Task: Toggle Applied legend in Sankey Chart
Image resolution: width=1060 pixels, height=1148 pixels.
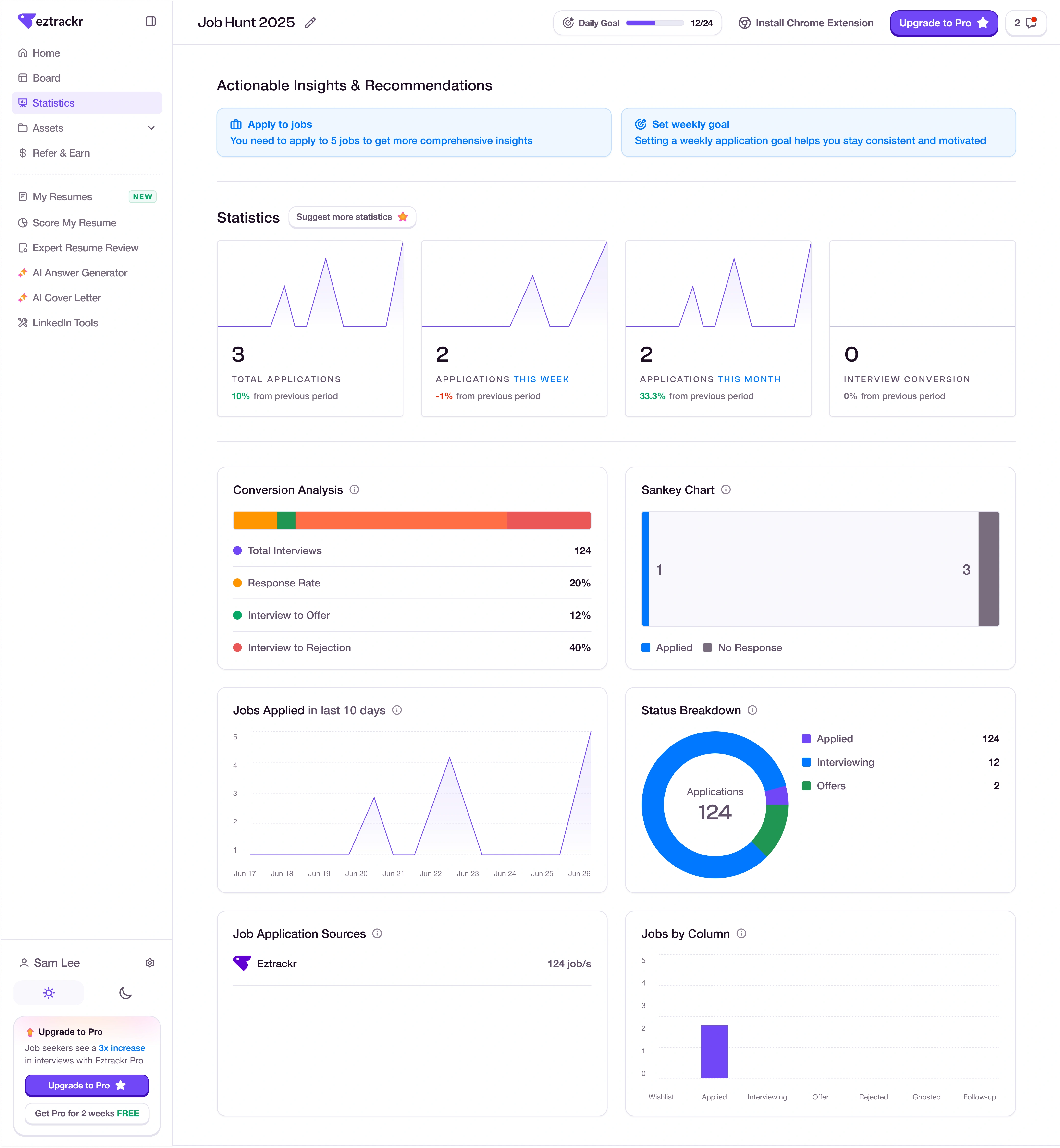Action: (666, 647)
